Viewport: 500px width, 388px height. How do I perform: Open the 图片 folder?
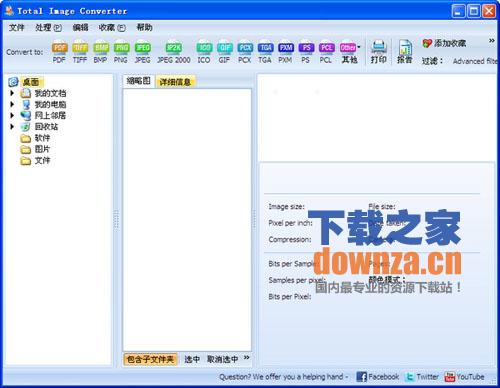[x=42, y=149]
